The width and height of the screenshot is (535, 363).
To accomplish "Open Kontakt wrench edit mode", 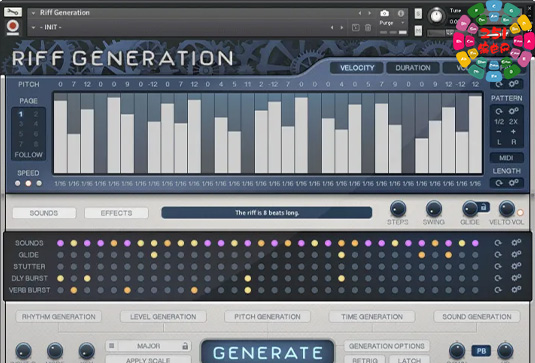I will point(13,12).
